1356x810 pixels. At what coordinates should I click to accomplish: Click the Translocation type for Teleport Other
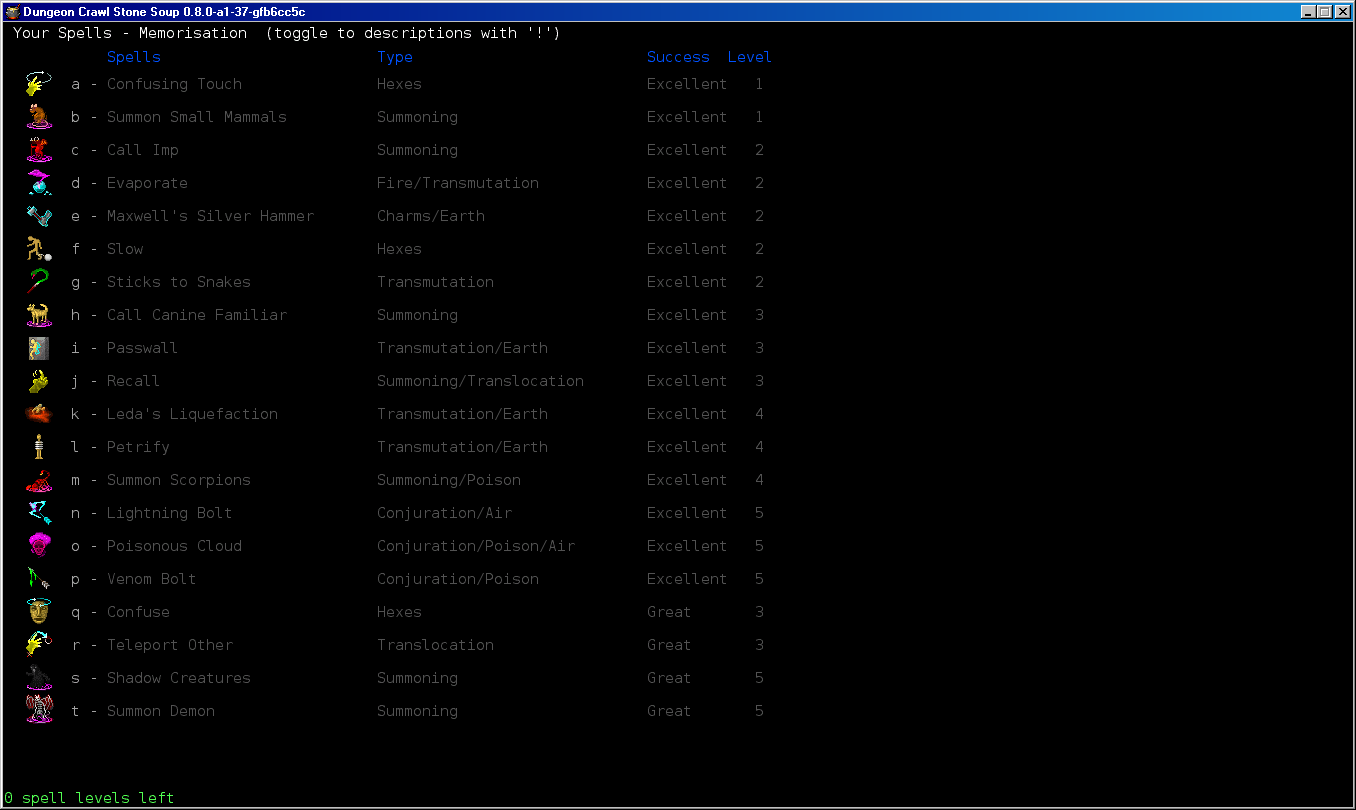click(x=435, y=645)
